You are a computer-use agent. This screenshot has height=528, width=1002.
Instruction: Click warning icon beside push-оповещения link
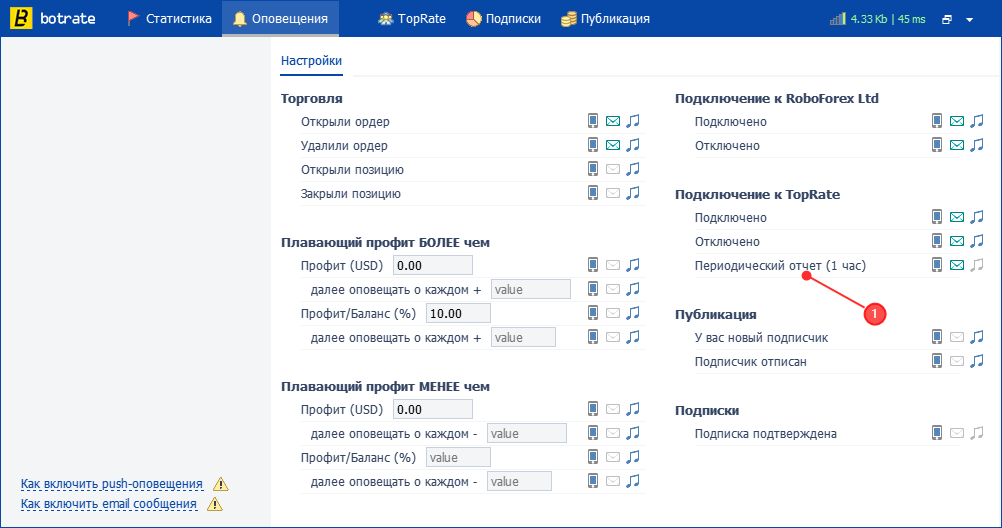220,484
